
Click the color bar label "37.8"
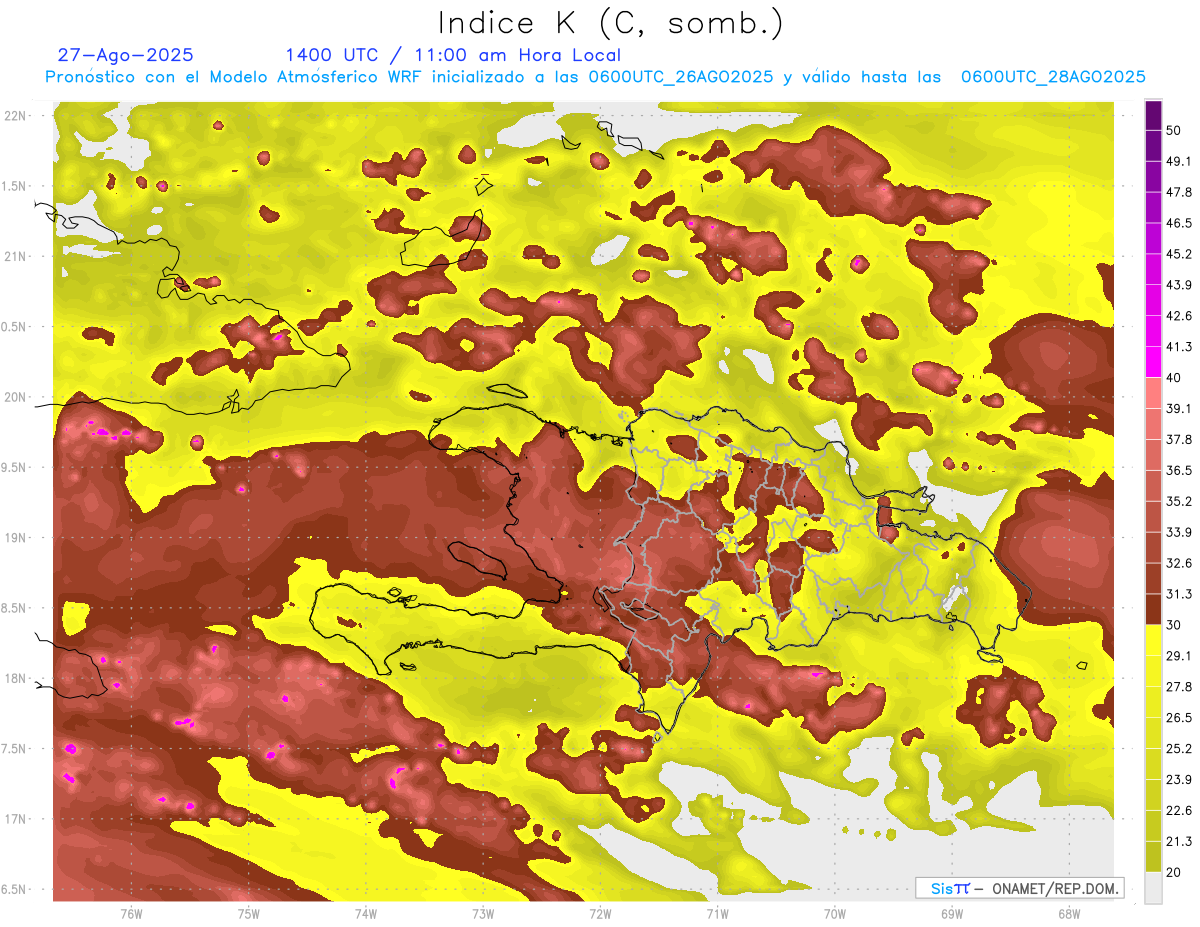(1178, 439)
